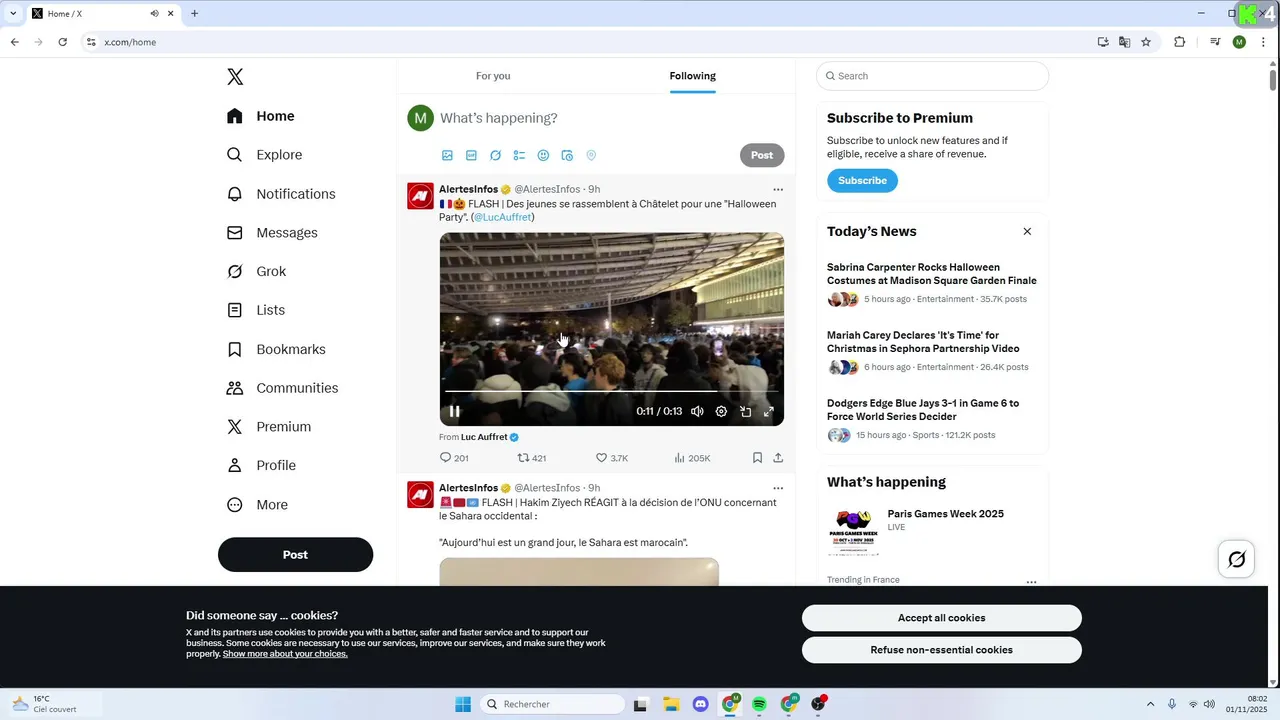Viewport: 1280px width, 720px height.
Task: Switch to the For you tab
Action: pos(493,76)
